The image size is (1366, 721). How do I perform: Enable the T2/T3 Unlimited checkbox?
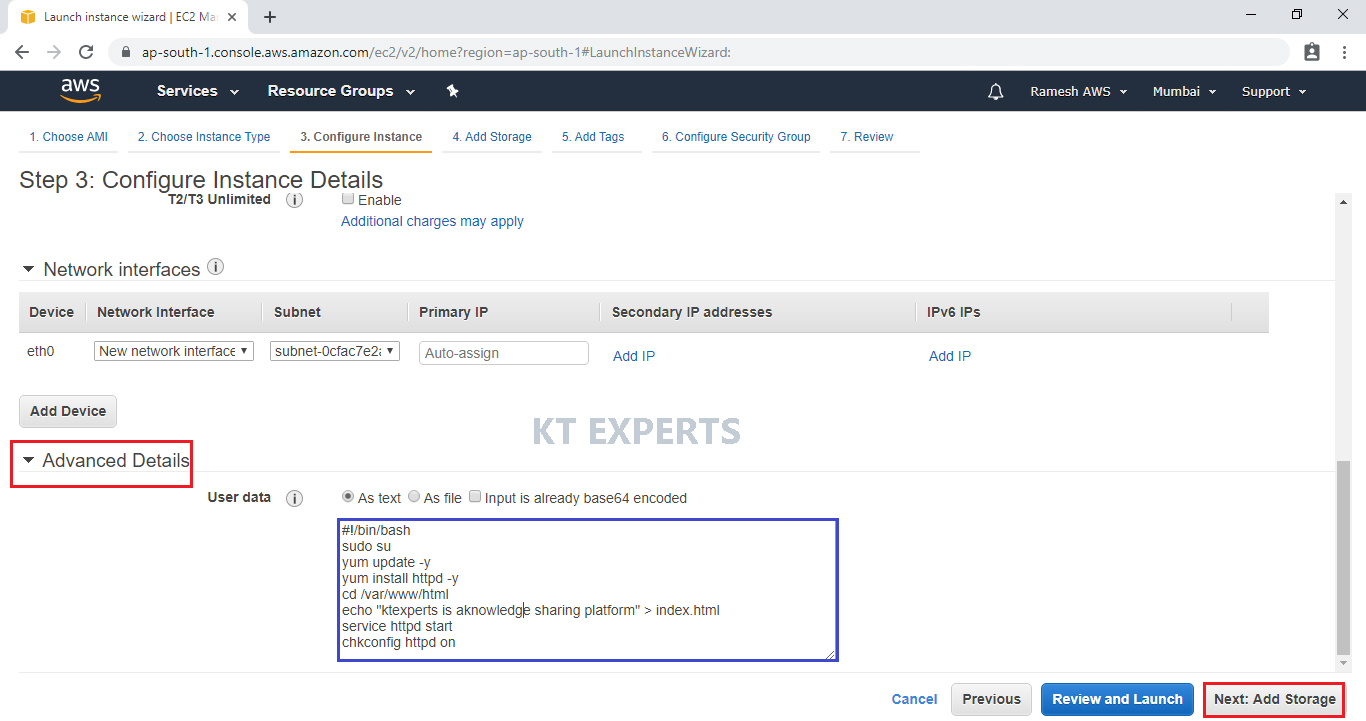click(348, 199)
